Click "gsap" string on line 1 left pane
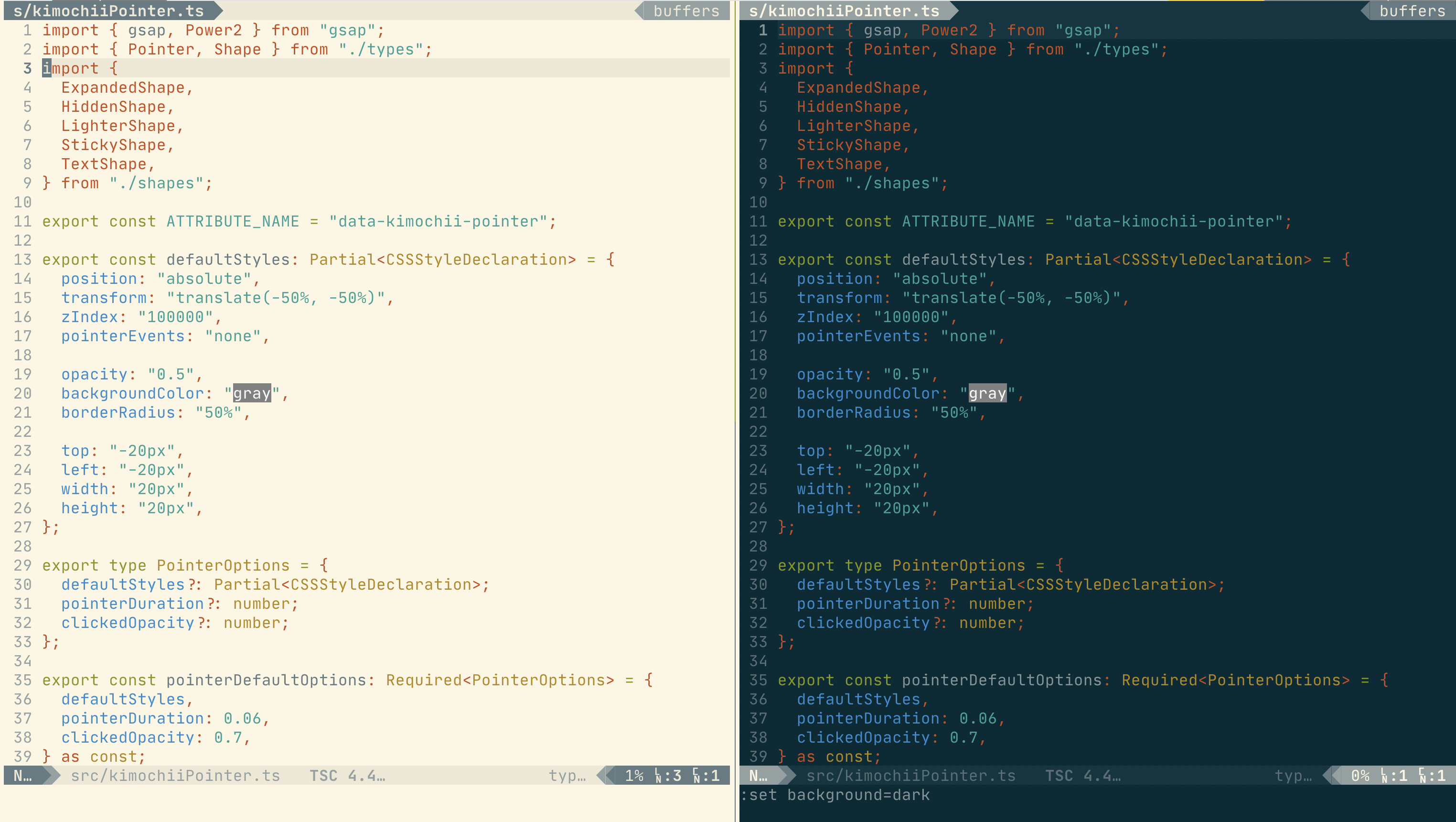Image resolution: width=1456 pixels, height=822 pixels. coord(347,31)
